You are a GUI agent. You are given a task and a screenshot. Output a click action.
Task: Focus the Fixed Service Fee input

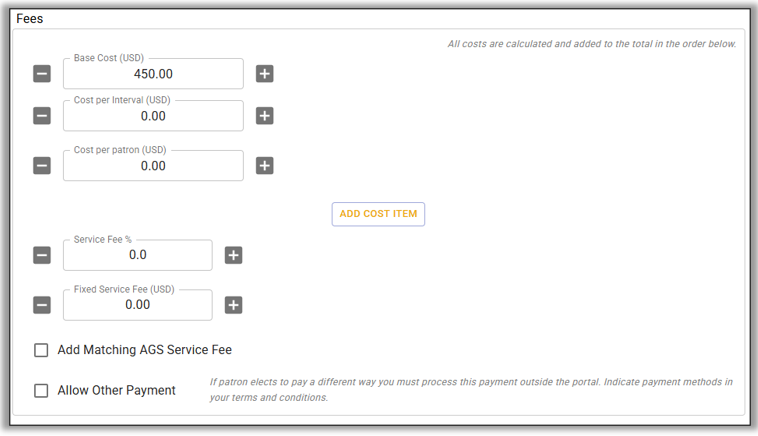138,305
